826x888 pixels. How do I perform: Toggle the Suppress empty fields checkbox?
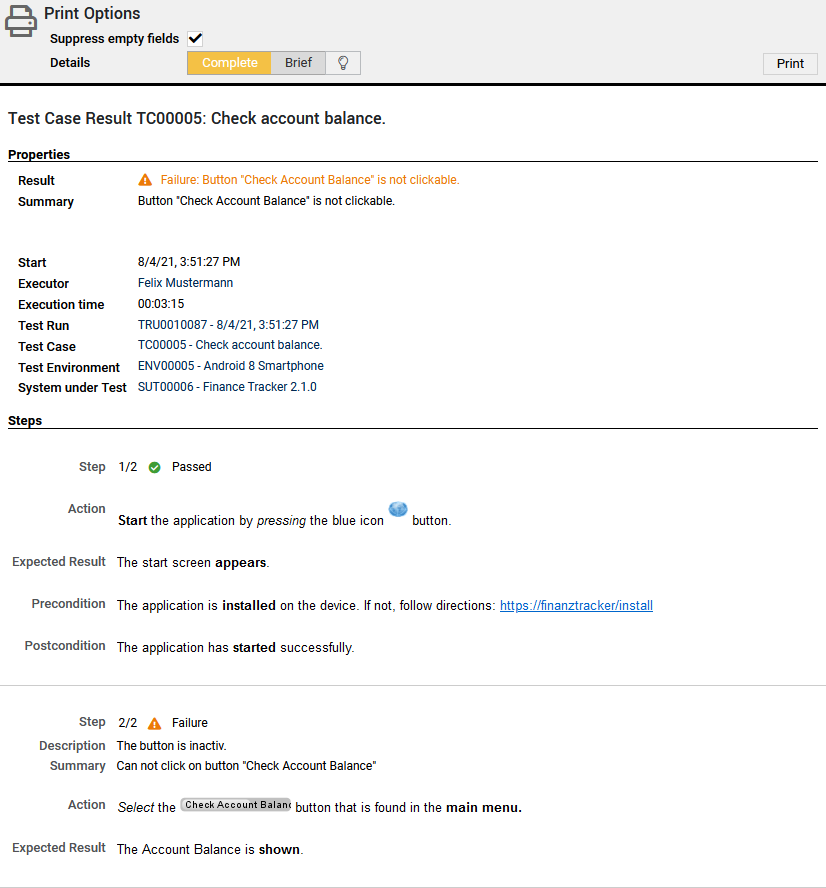195,38
